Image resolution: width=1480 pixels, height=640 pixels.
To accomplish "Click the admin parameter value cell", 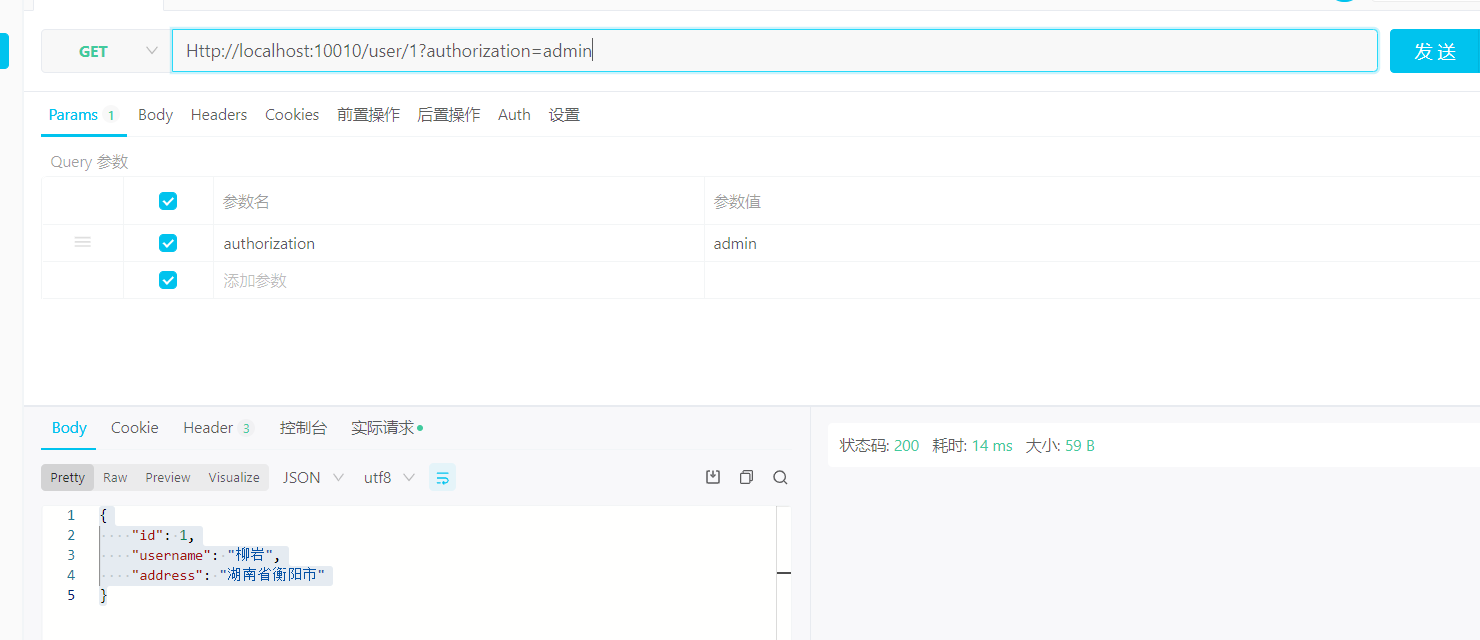I will tap(1092, 243).
